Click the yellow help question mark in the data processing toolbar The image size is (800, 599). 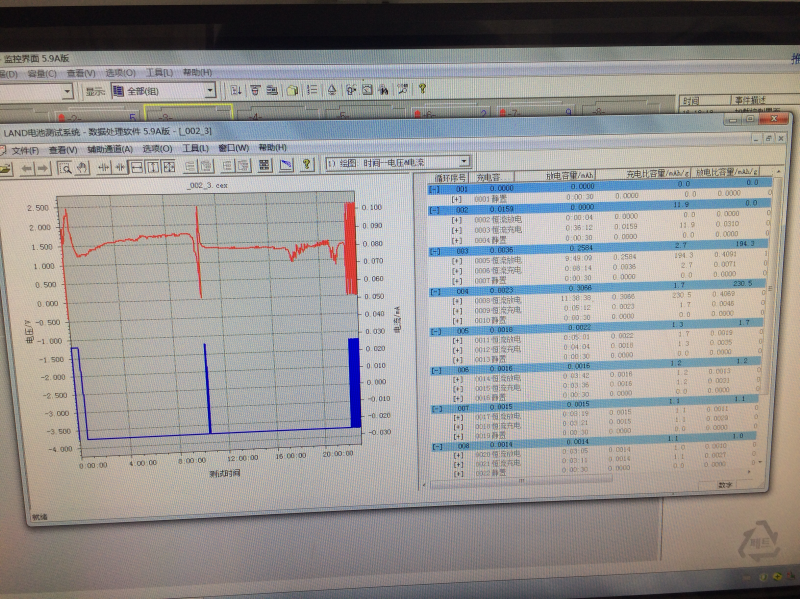307,164
